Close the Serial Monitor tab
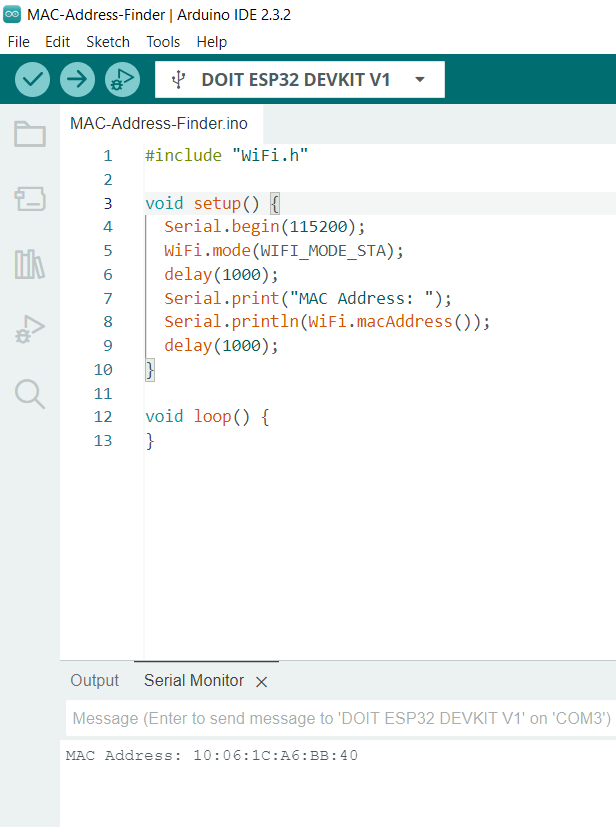The image size is (616, 827). 262,682
